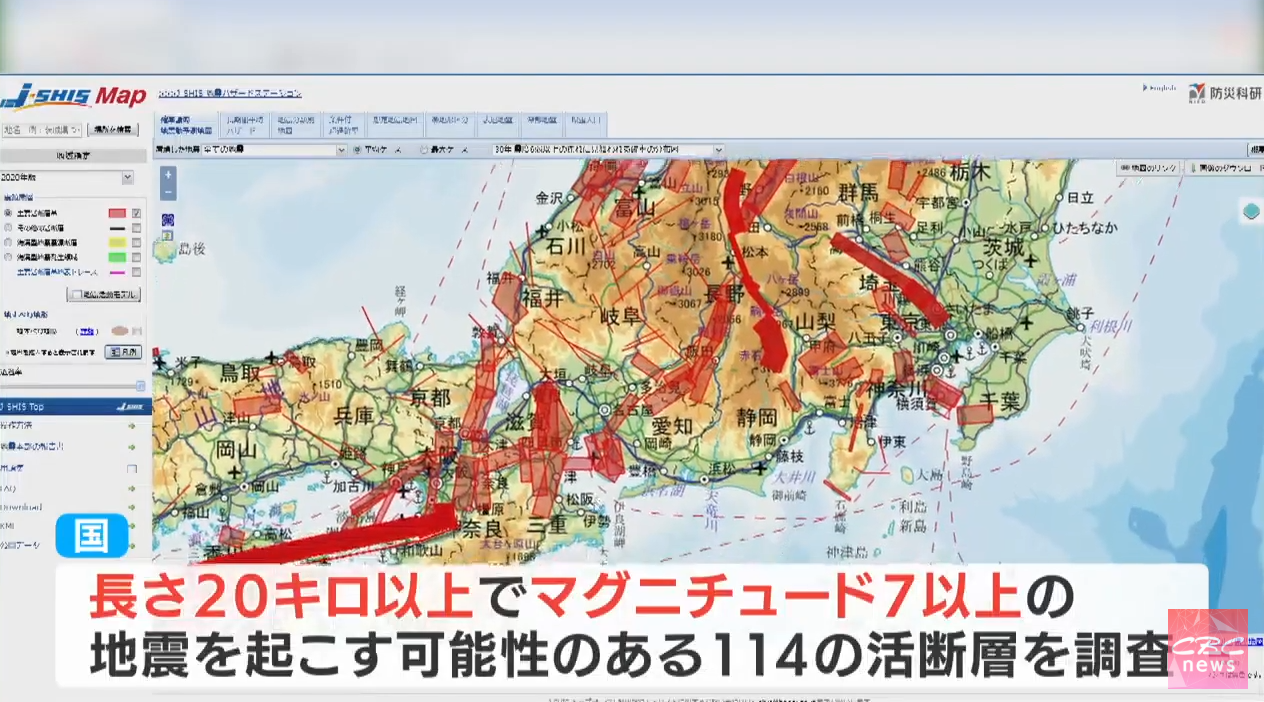1264x702 pixels.
Task: Click the blue grid icon below the zoom buttons
Action: (168, 219)
